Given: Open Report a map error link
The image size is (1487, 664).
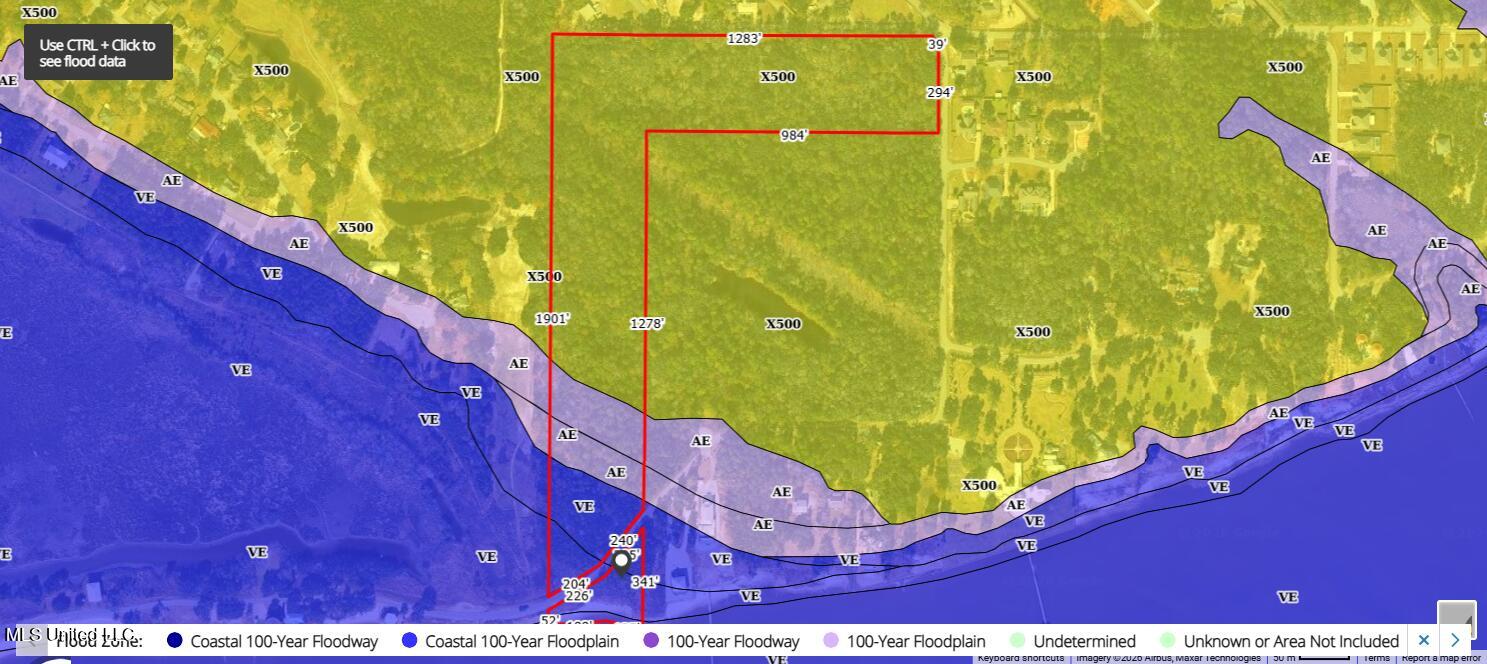Looking at the screenshot, I should point(1440,658).
